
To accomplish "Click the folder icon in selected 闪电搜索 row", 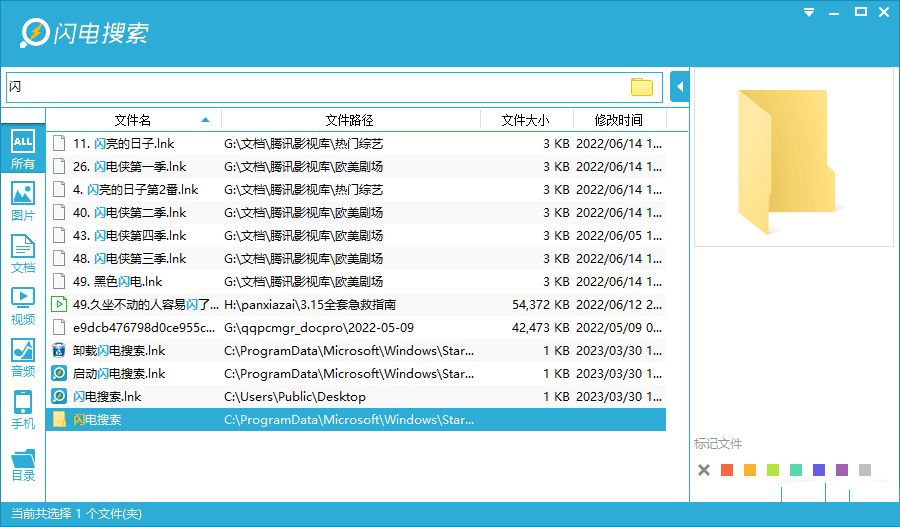I will tap(59, 420).
